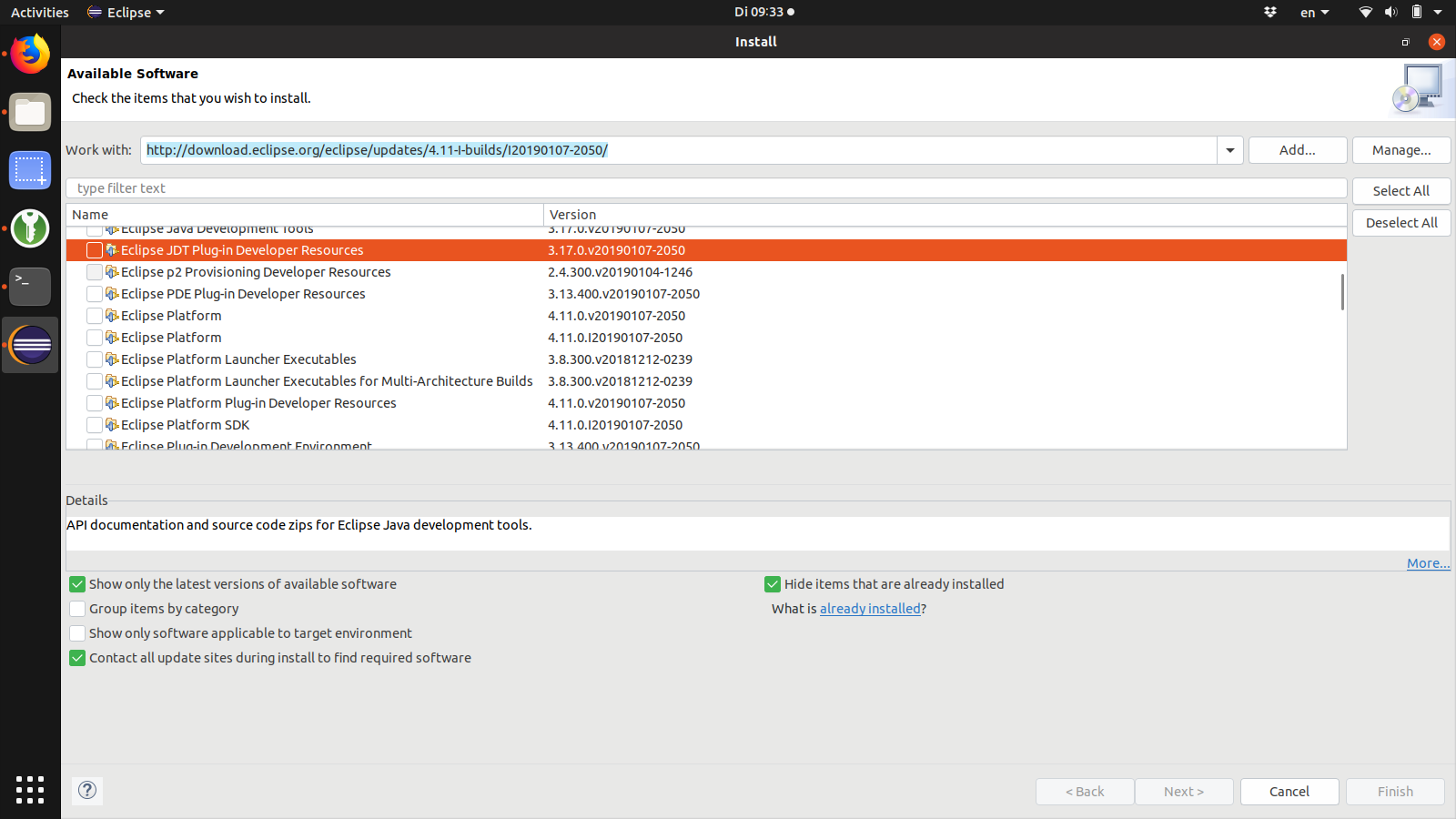Click feature icon of Eclipse Platform Plug-in Developer Resources
This screenshot has width=1456, height=819.
pyautogui.click(x=112, y=402)
